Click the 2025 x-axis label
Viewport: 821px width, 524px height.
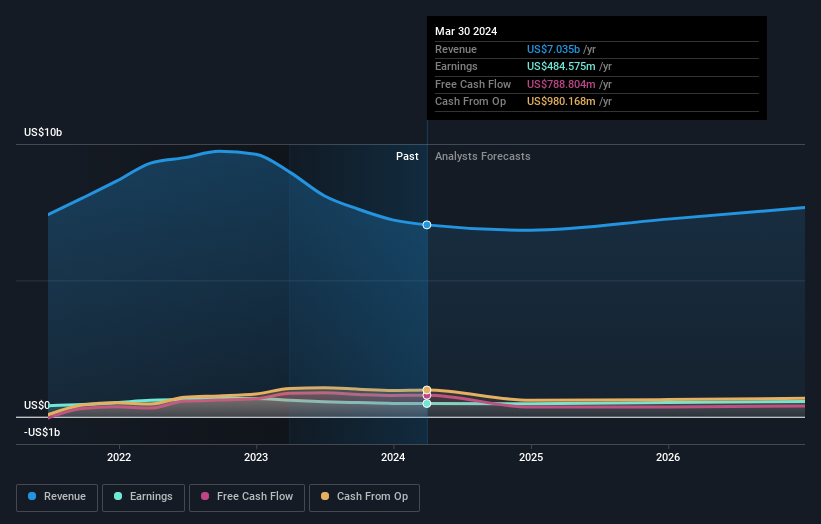tap(531, 457)
